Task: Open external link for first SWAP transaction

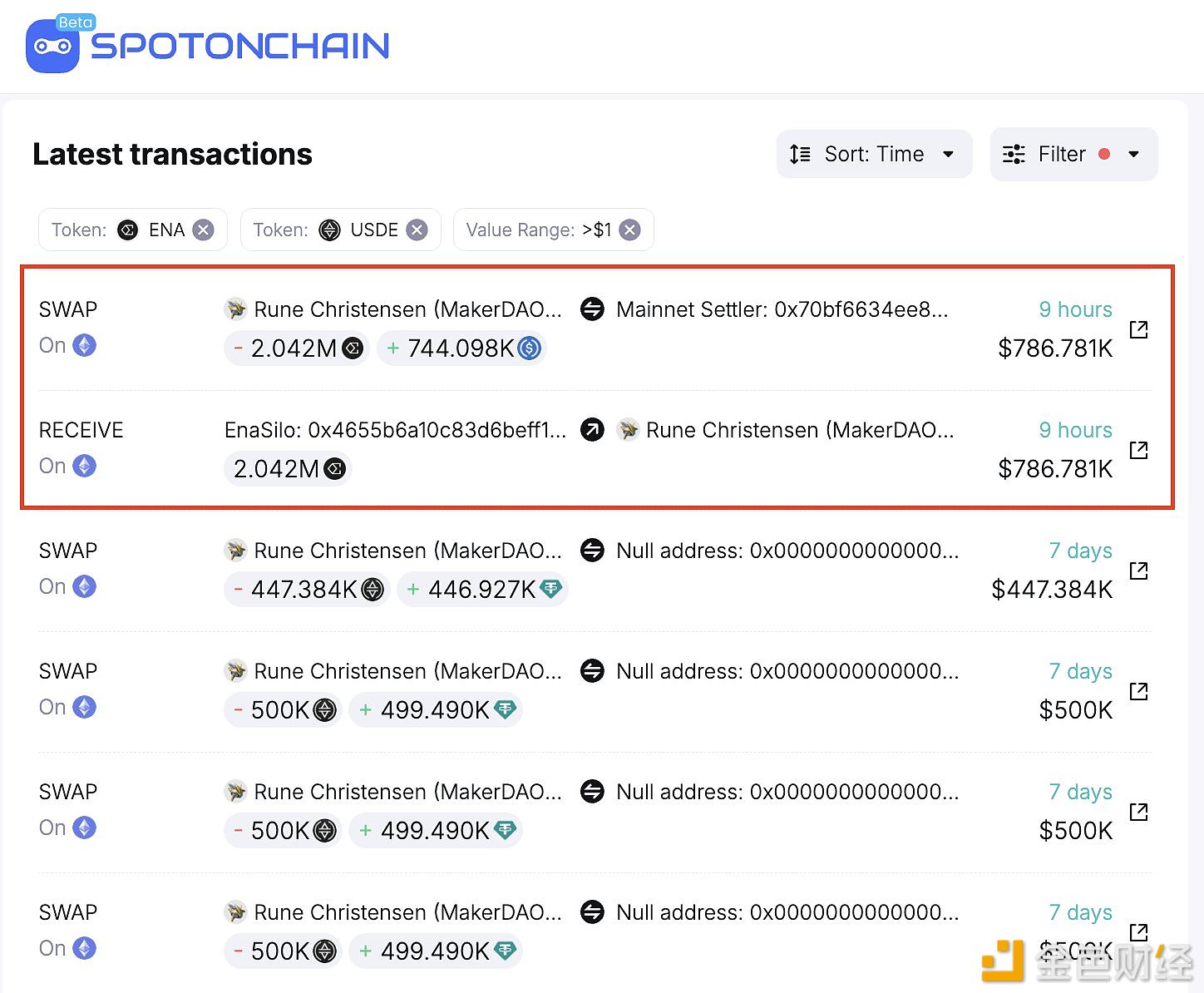Action: tap(1138, 329)
